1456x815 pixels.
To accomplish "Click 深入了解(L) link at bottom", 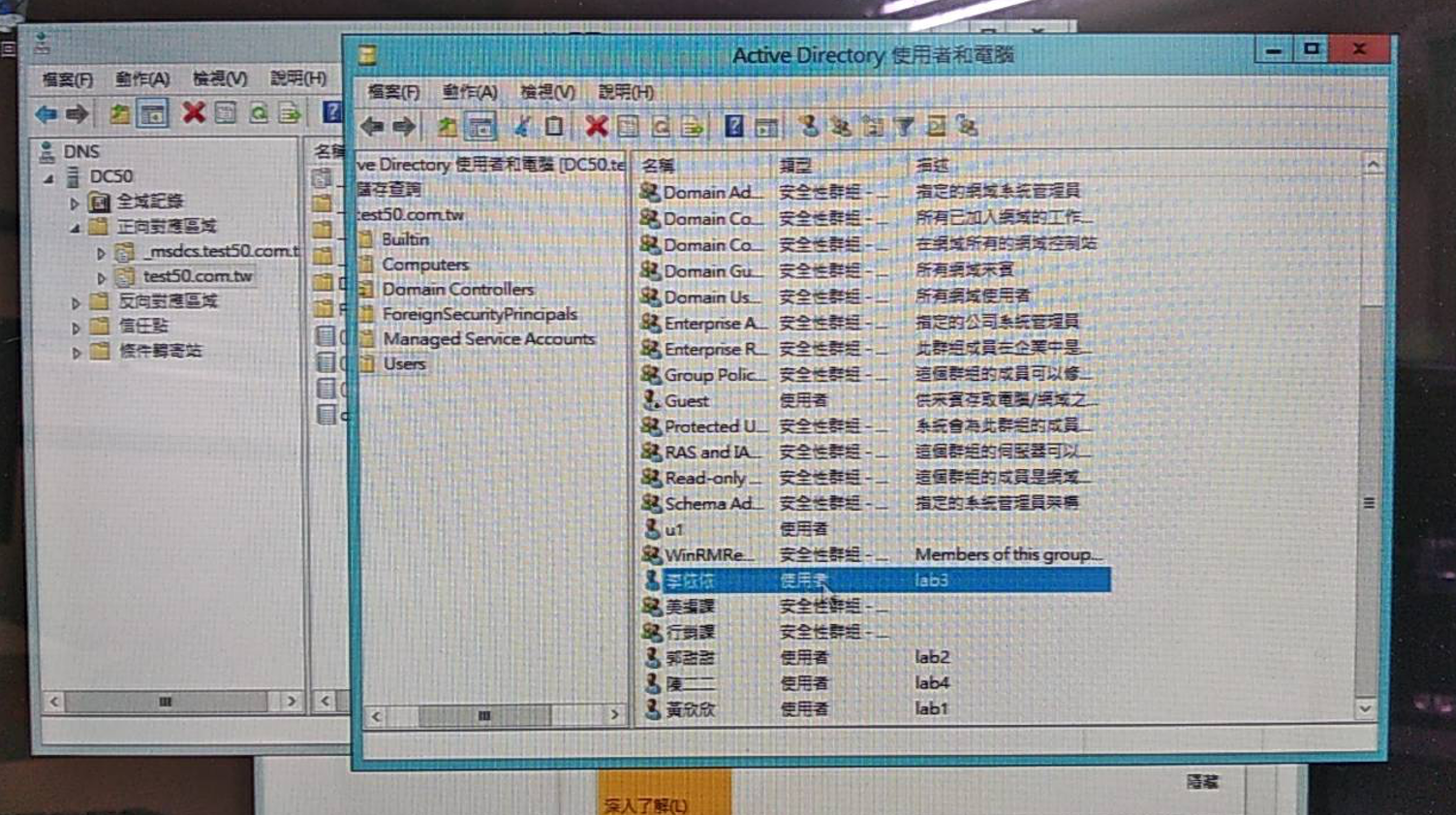I will 645,805.
